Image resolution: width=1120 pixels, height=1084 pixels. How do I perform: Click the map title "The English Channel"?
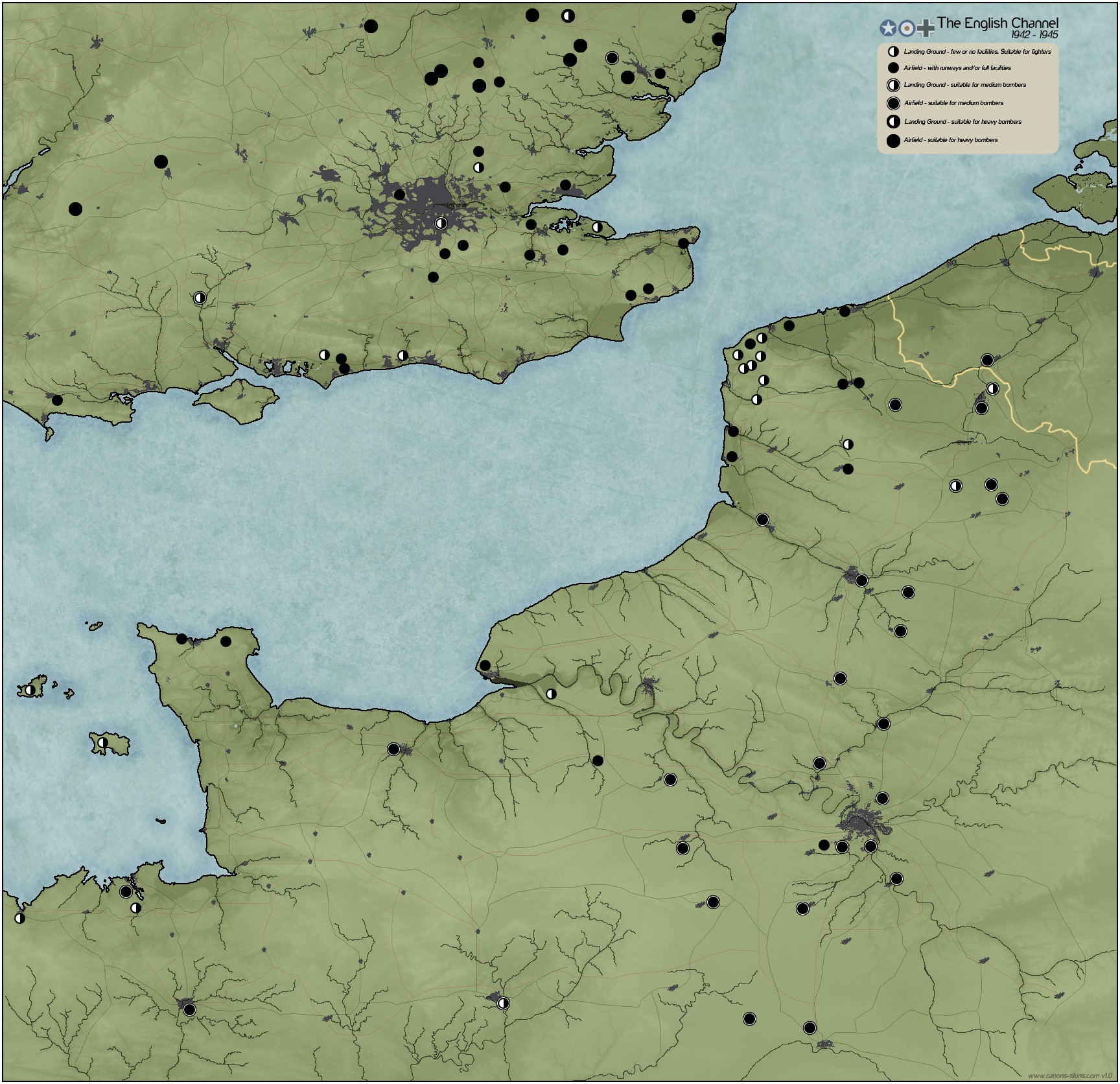tap(997, 23)
